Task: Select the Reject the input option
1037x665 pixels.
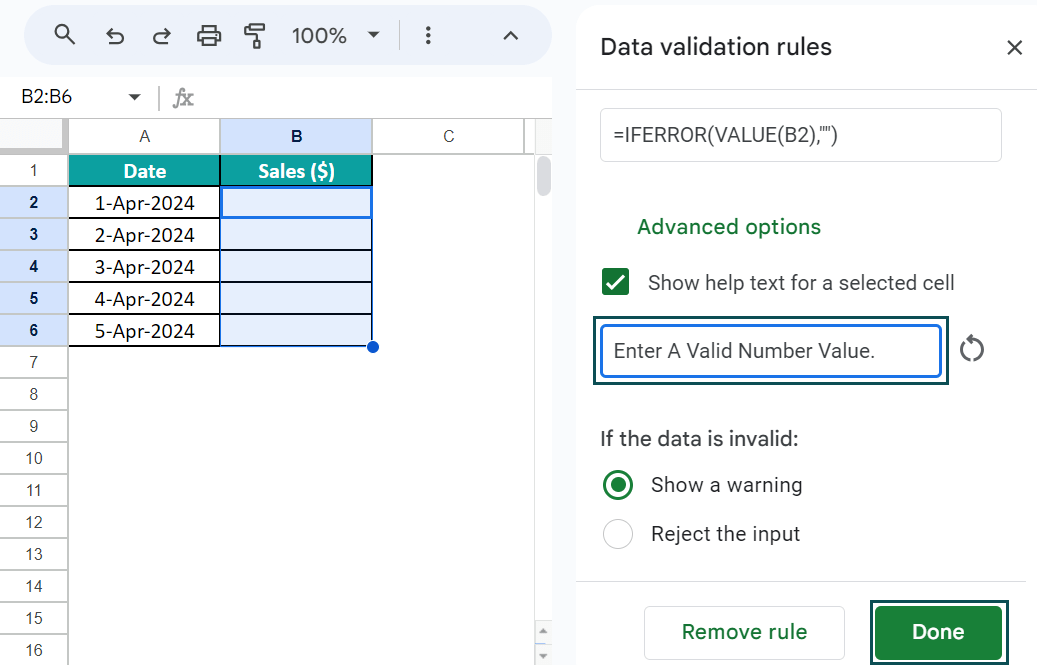Action: [618, 534]
